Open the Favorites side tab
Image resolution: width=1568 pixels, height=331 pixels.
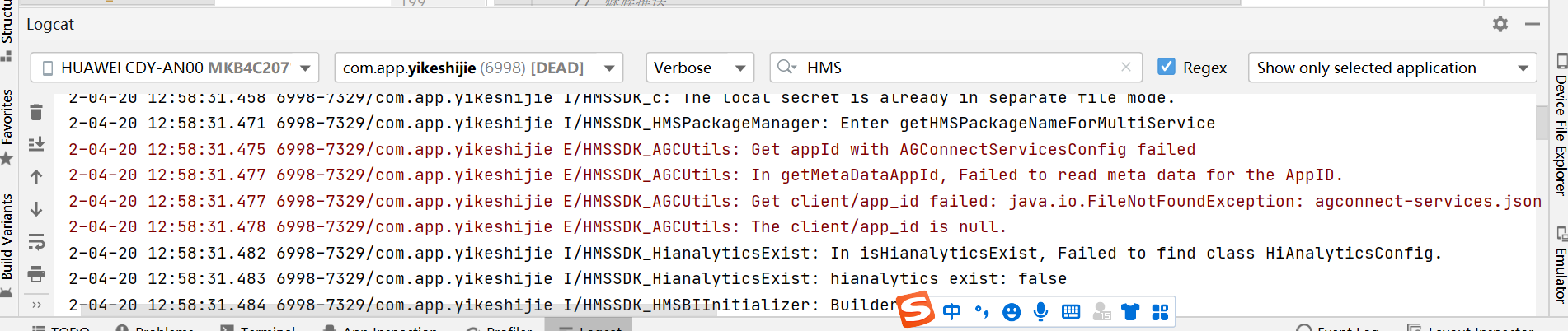coord(7,126)
